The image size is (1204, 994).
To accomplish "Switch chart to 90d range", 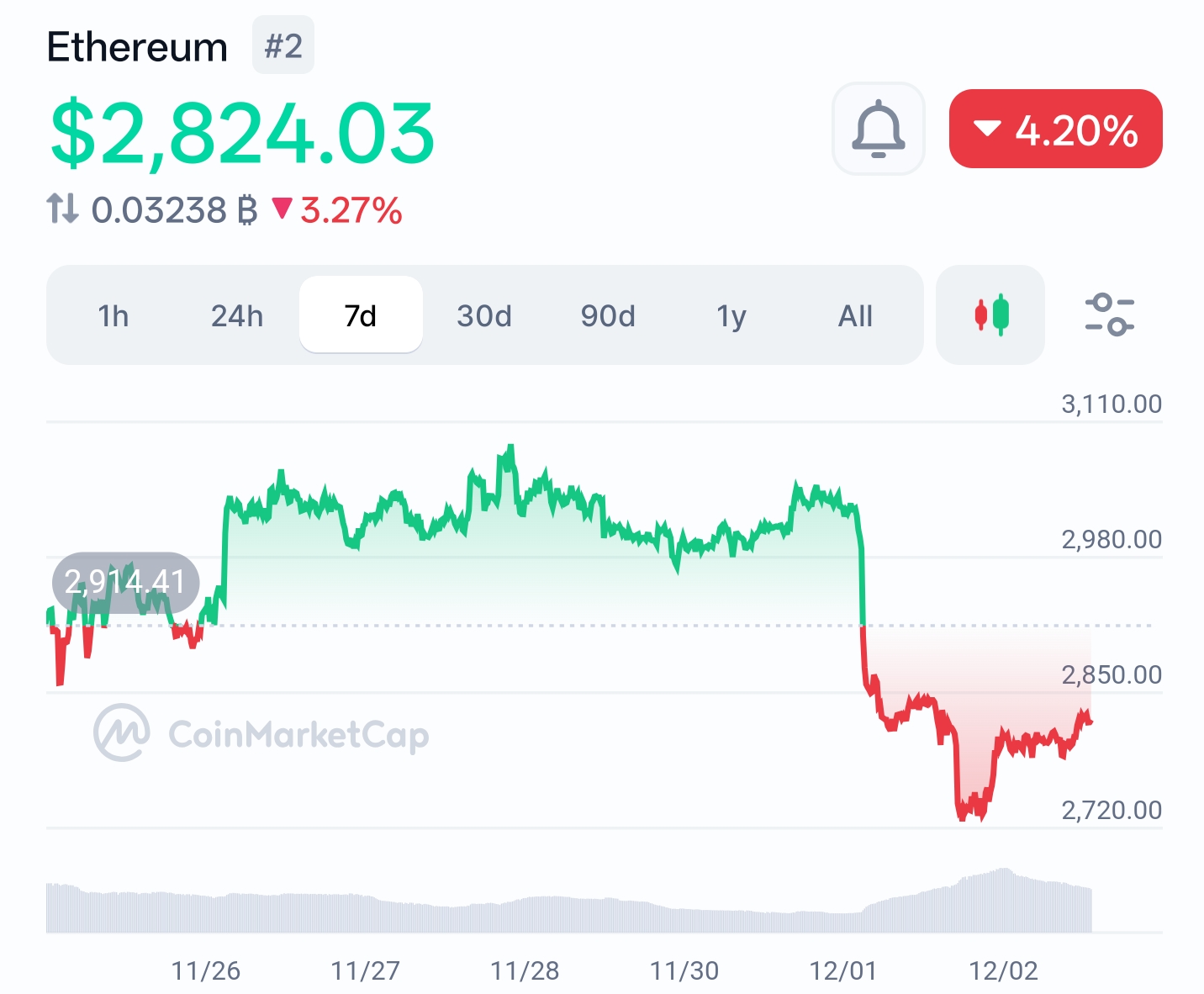I will [608, 315].
